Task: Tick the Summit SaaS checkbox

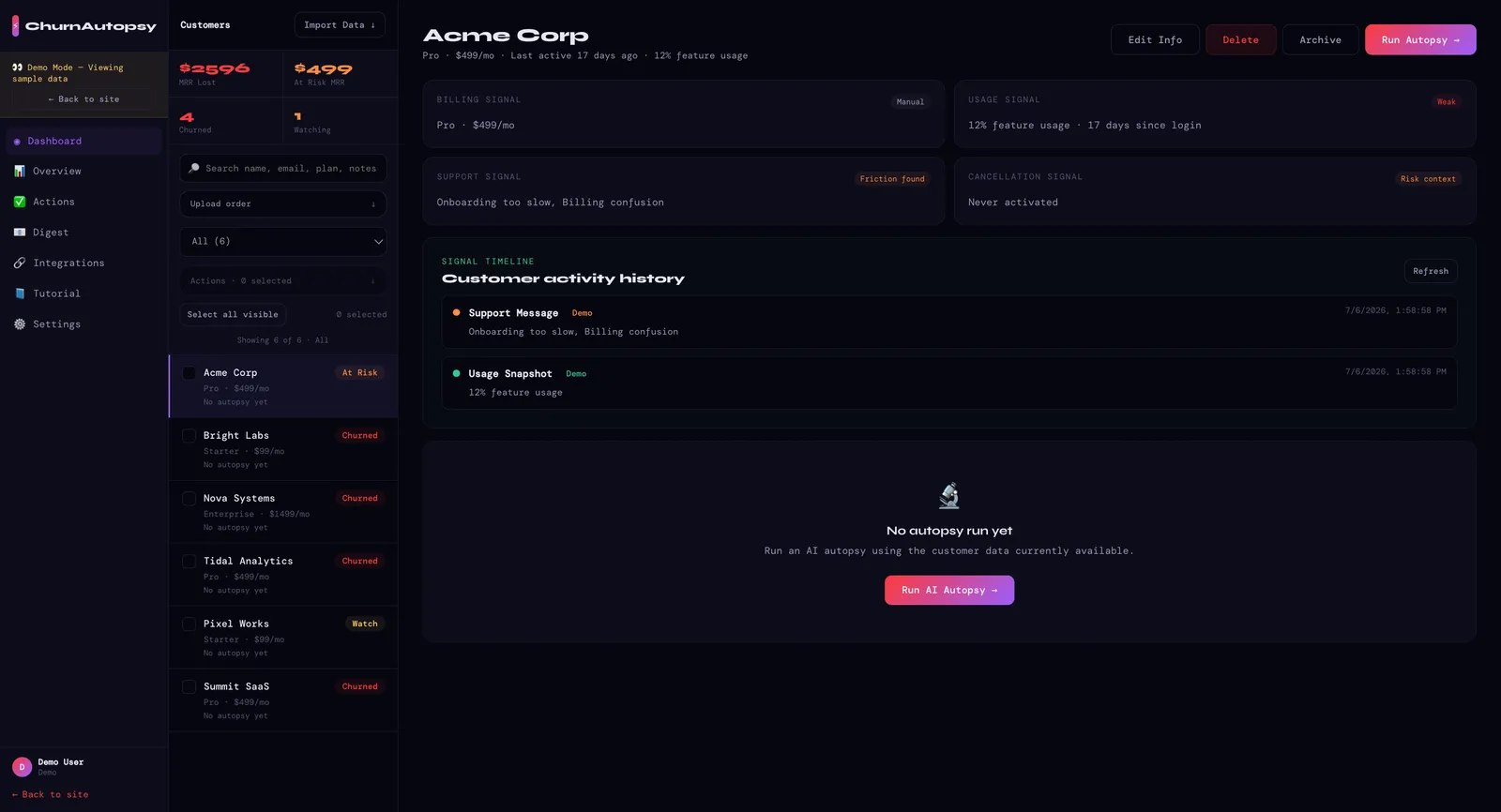Action: pos(190,687)
